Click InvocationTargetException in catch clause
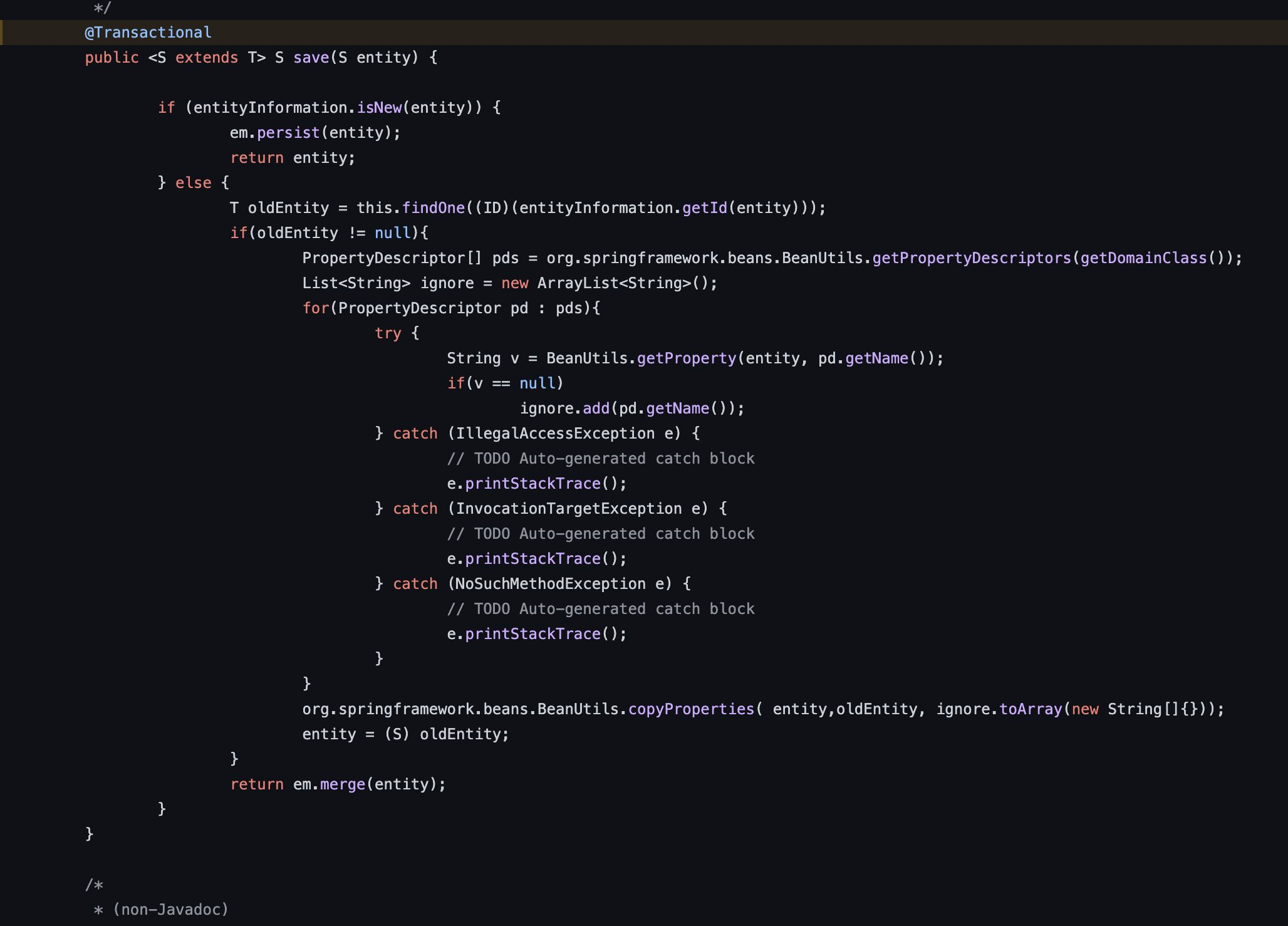 coord(568,509)
